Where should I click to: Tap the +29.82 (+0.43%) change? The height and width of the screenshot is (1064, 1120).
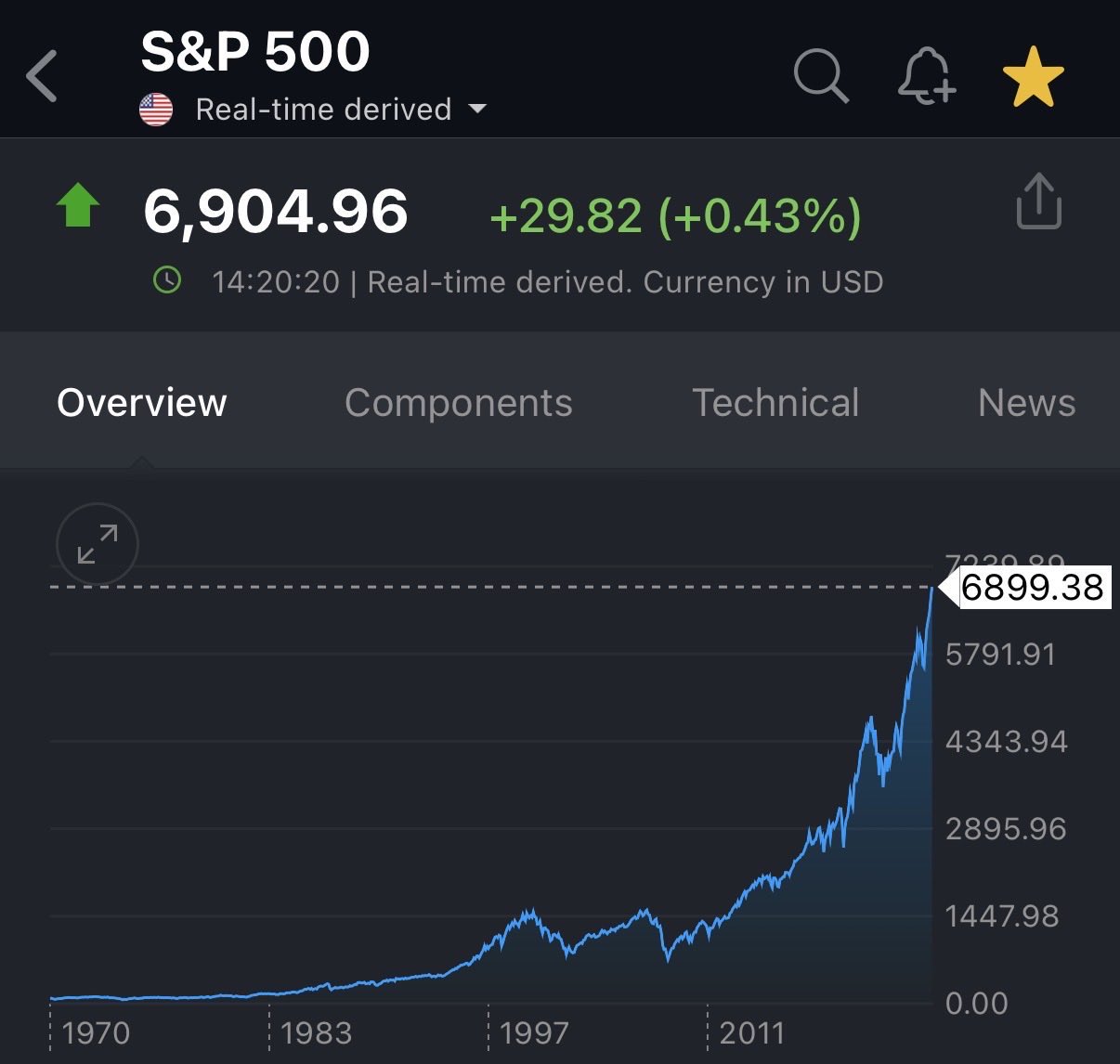675,215
